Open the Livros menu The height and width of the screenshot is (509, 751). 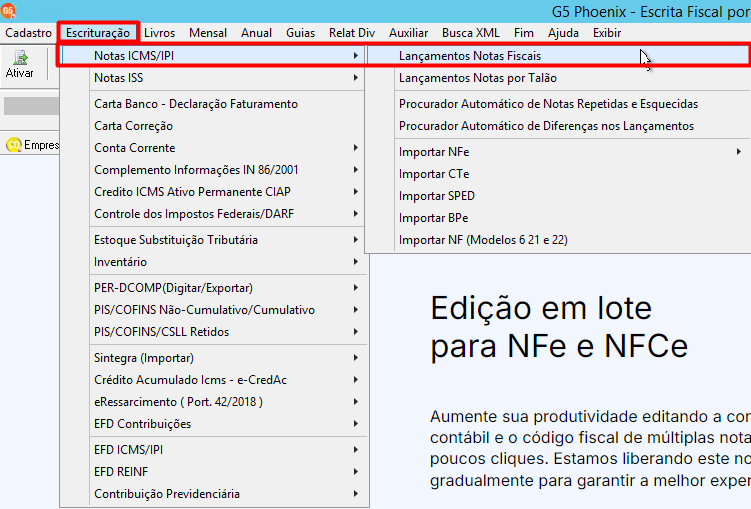point(159,33)
